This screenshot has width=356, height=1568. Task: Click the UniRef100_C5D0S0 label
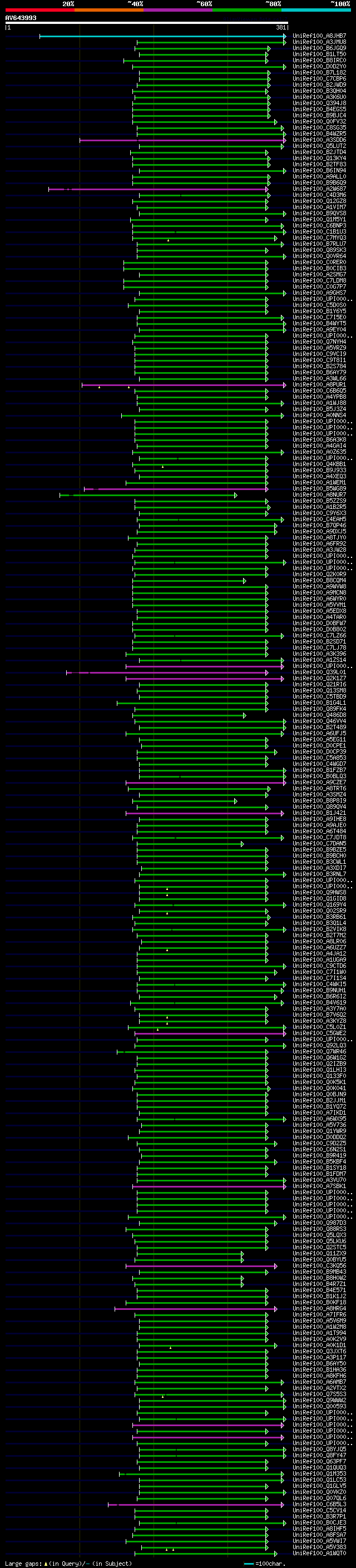tap(319, 305)
